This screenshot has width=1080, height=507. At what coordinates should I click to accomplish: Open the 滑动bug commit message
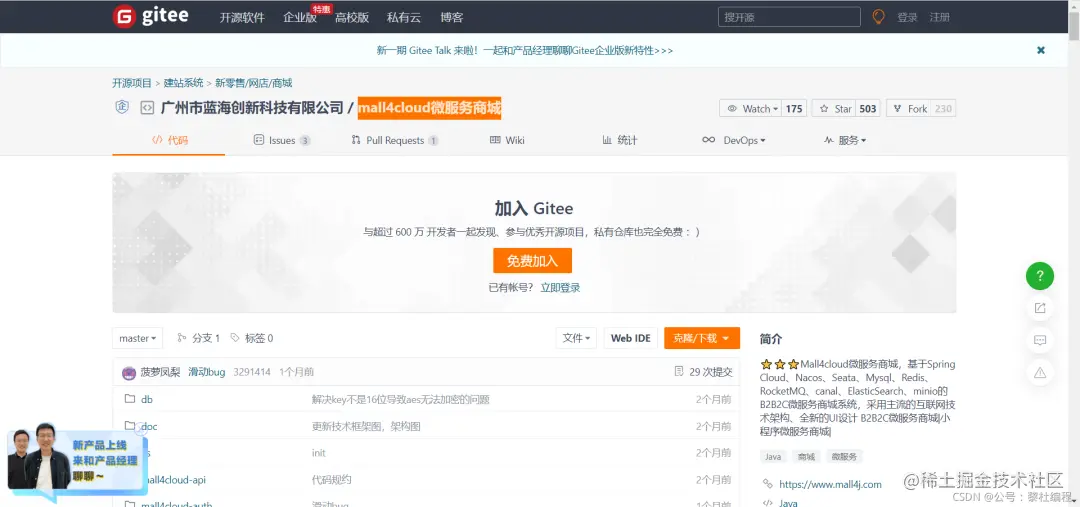[x=207, y=372]
